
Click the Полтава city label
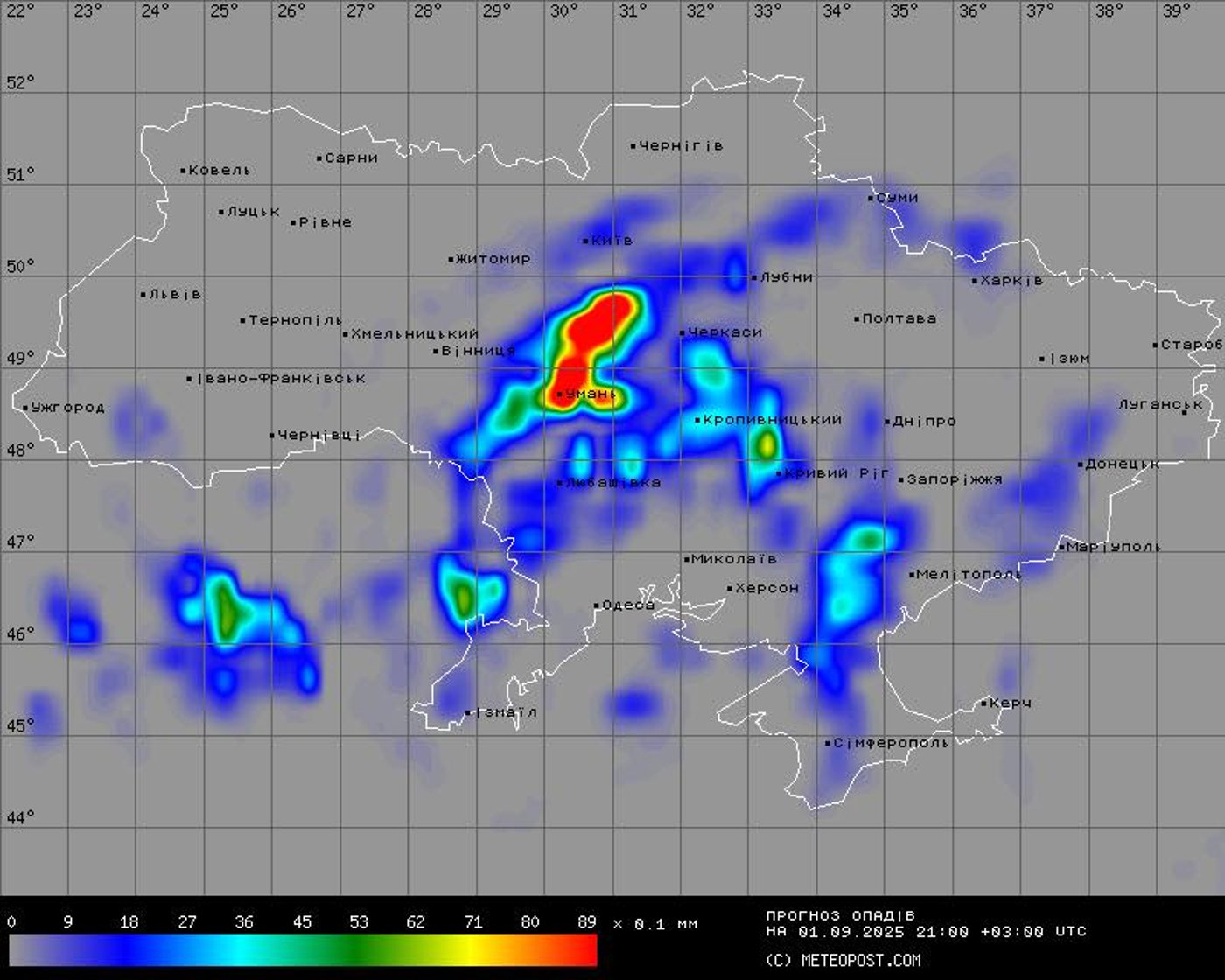tap(899, 318)
